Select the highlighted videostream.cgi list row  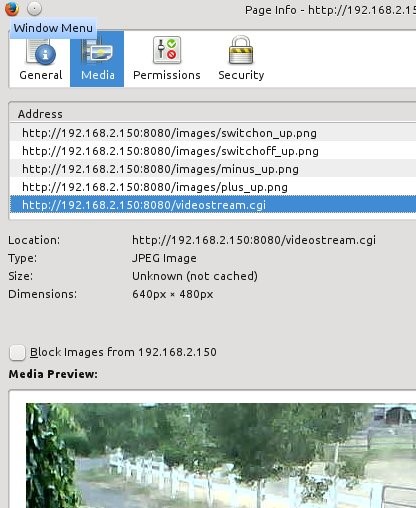coord(213,205)
